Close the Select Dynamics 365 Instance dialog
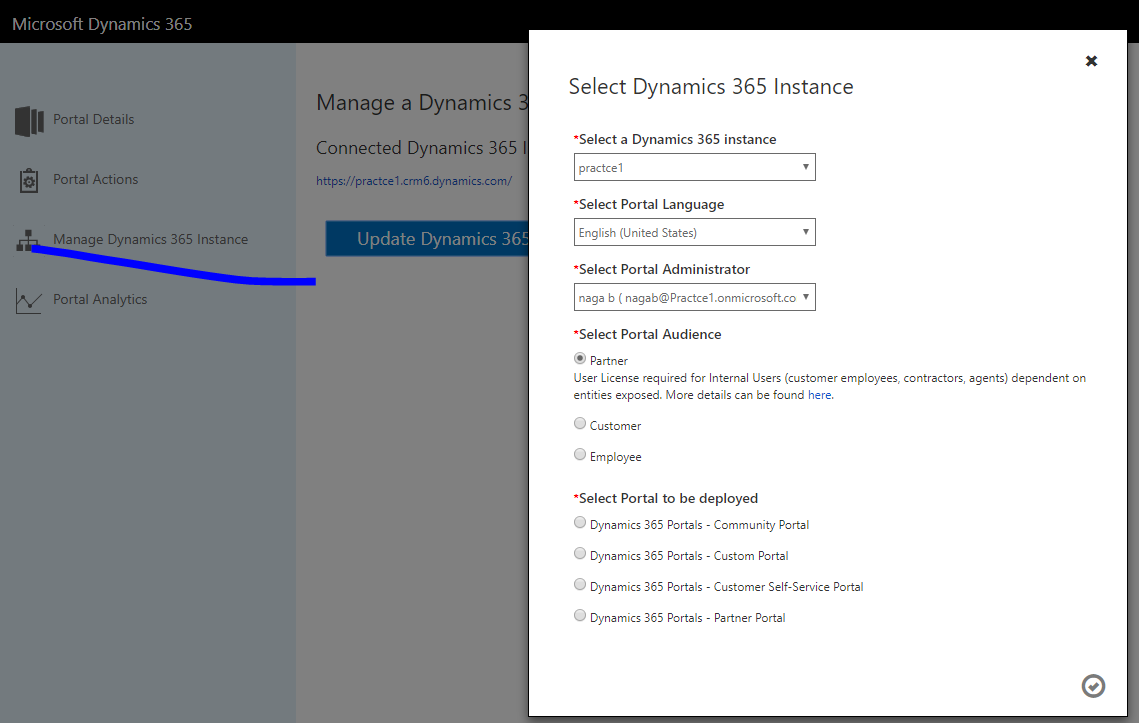This screenshot has width=1139, height=723. 1091,61
